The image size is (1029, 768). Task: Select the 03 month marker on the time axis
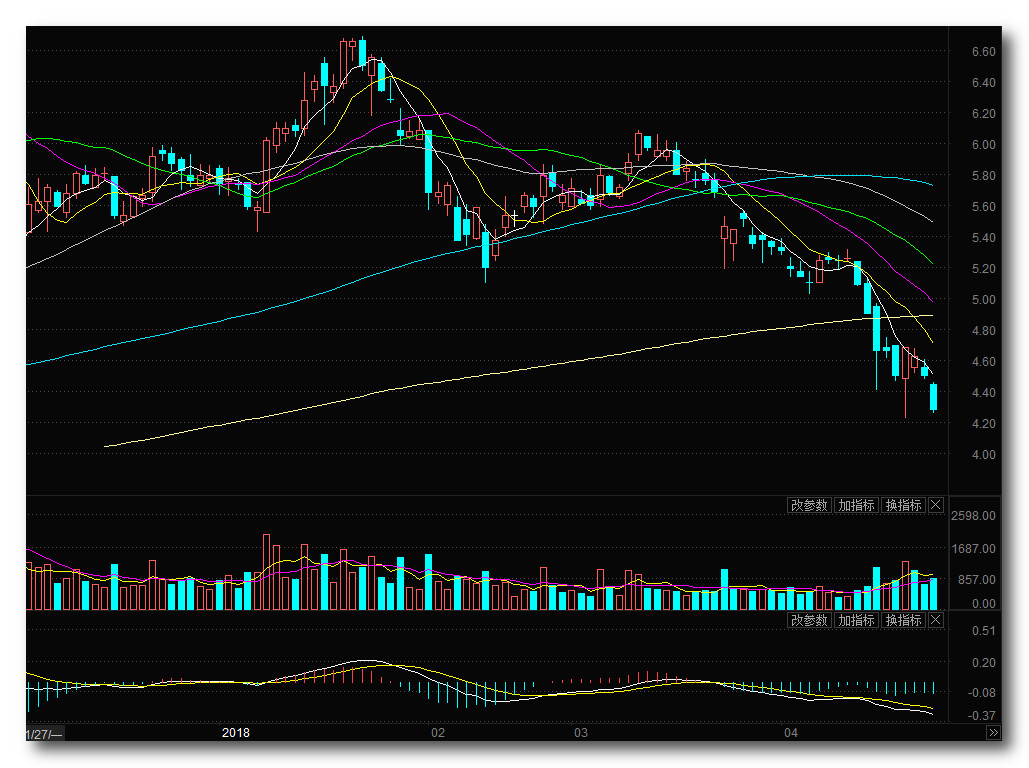pos(580,733)
